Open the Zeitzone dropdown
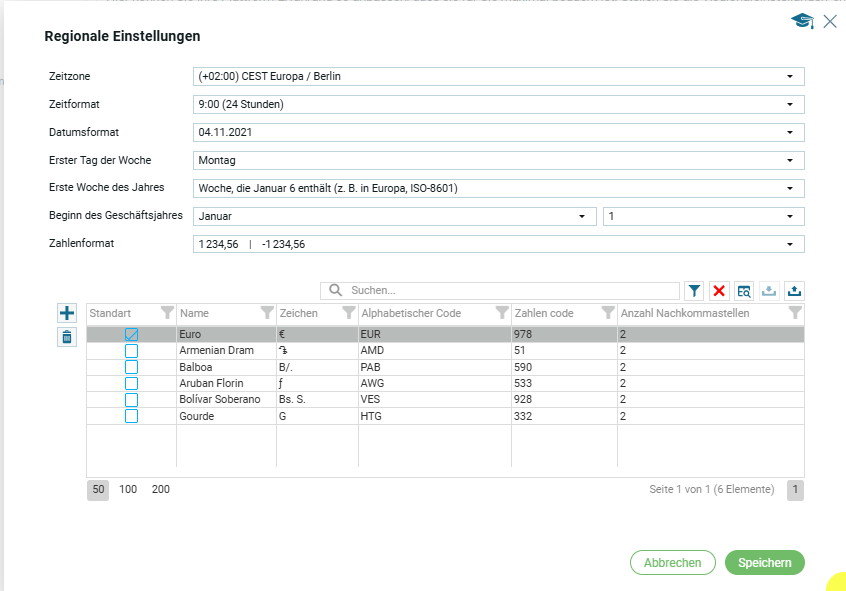 498,77
